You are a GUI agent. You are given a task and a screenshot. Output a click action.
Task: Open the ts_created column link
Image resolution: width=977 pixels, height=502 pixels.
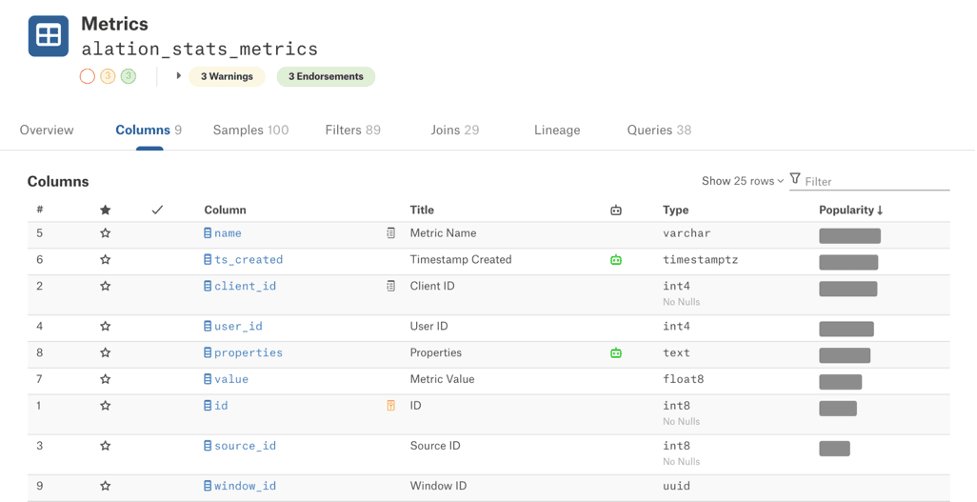coord(248,260)
